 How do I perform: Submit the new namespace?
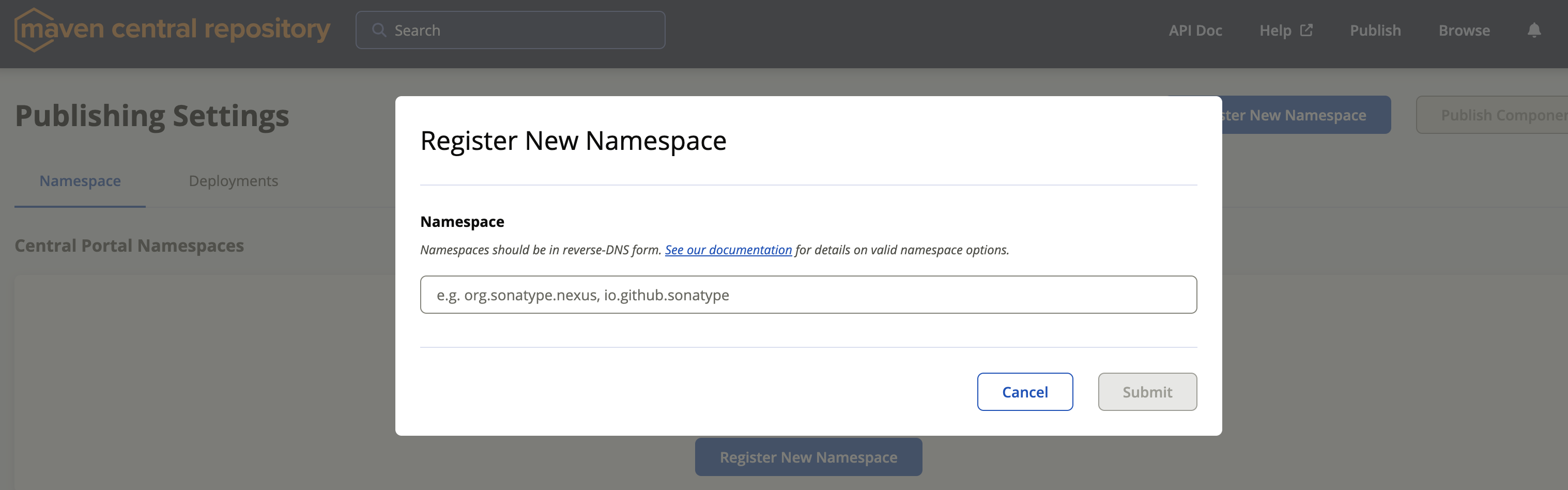point(1147,392)
